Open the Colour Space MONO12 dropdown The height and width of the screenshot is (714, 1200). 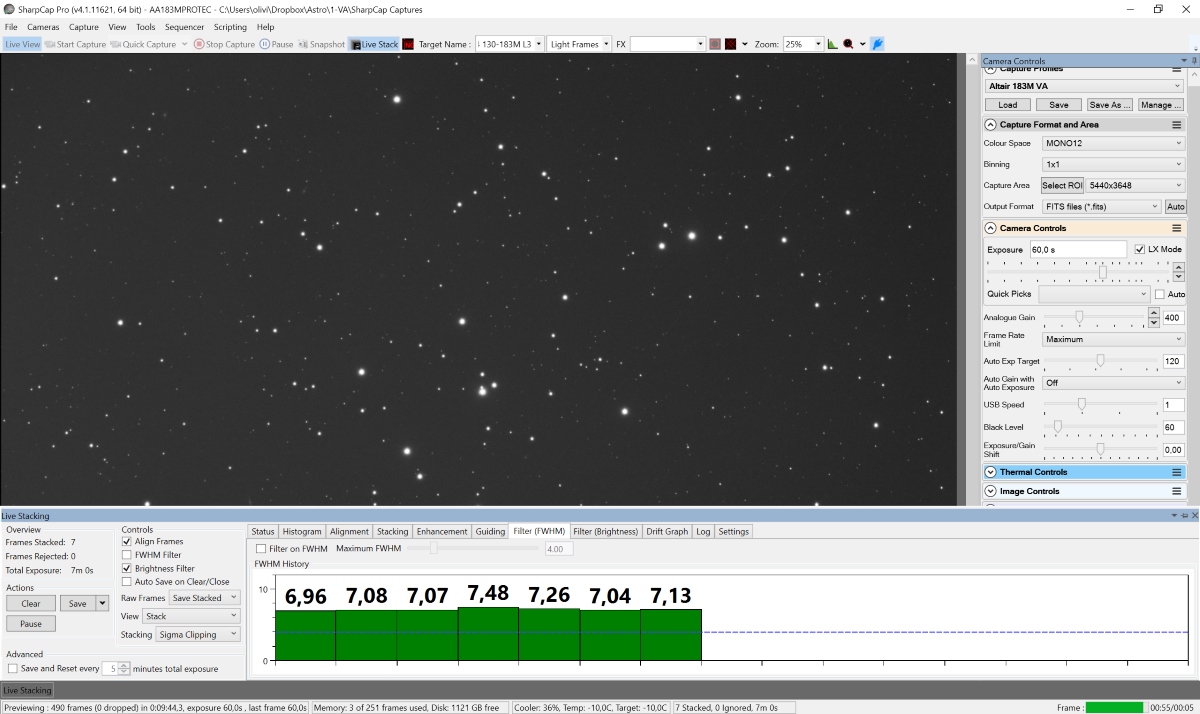(1112, 143)
